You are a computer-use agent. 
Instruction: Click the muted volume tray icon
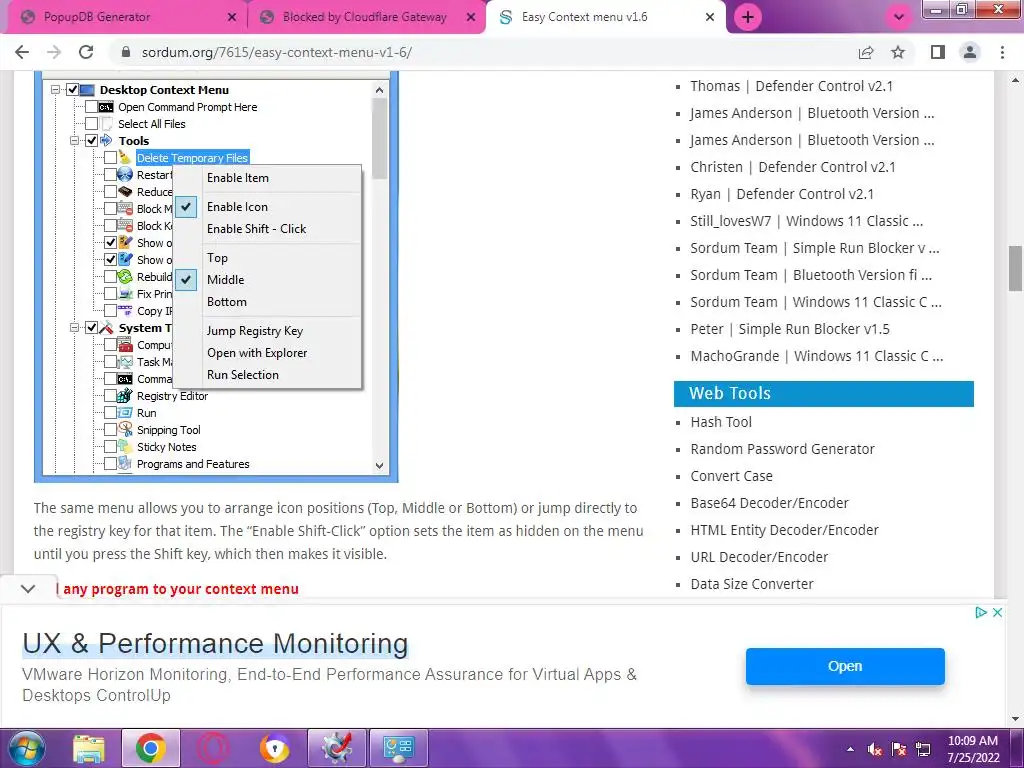(x=874, y=749)
